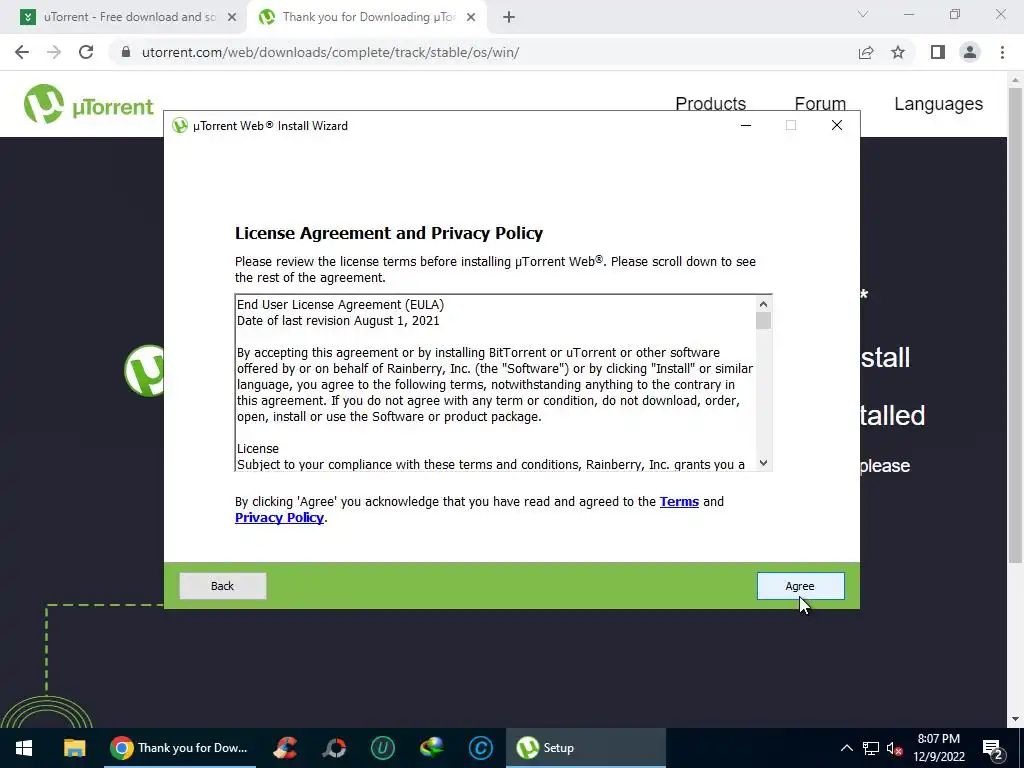Open the Windows Start menu
1024x768 pixels.
[24, 748]
